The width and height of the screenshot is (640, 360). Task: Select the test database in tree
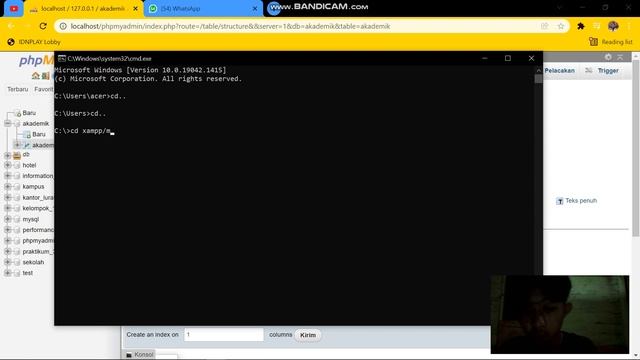point(27,273)
